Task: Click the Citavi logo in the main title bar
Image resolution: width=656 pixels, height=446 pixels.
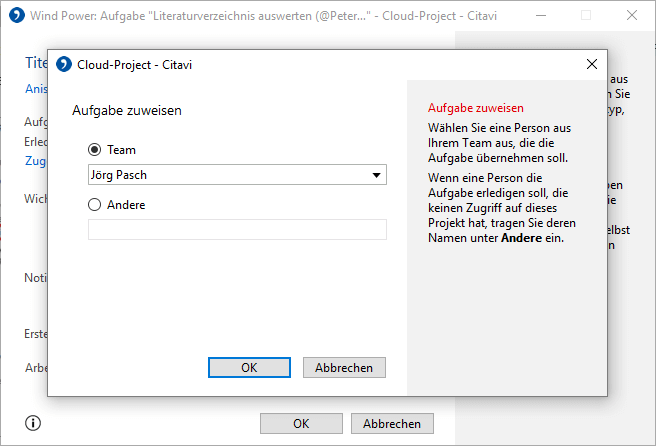Action: click(x=17, y=15)
